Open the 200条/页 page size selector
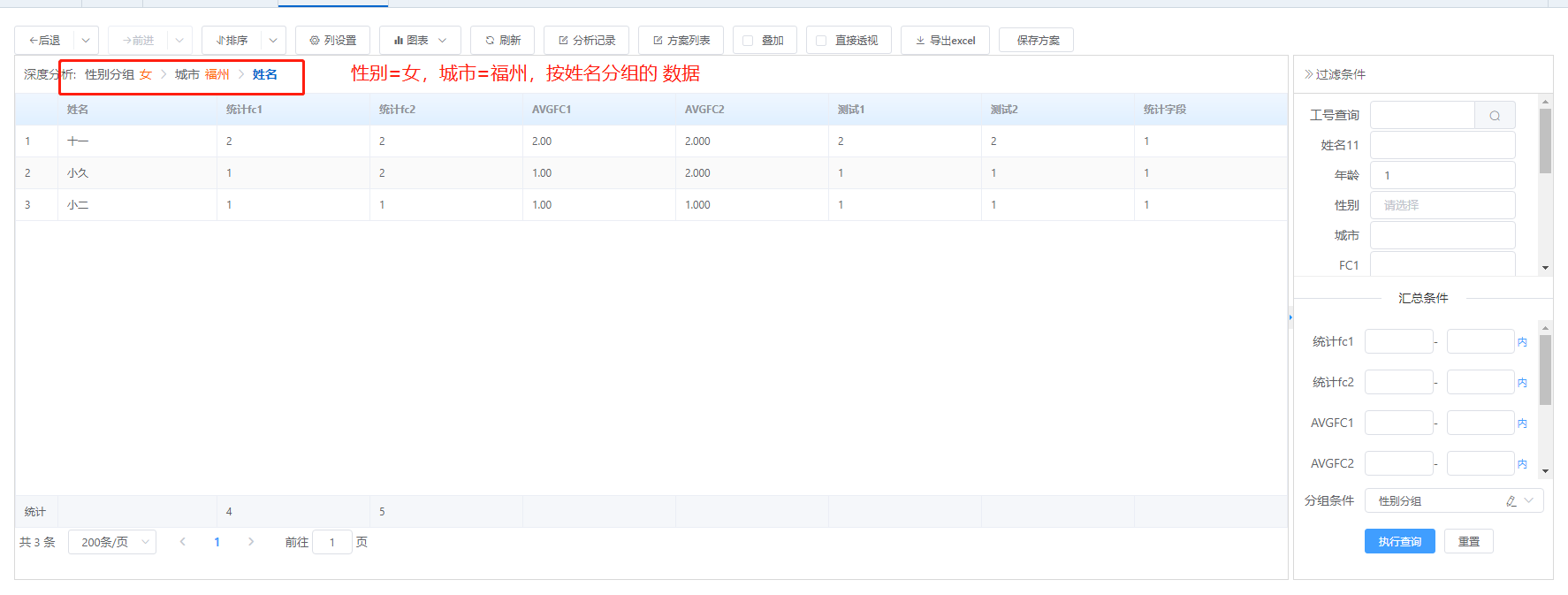This screenshot has height=595, width=1568. coord(112,542)
